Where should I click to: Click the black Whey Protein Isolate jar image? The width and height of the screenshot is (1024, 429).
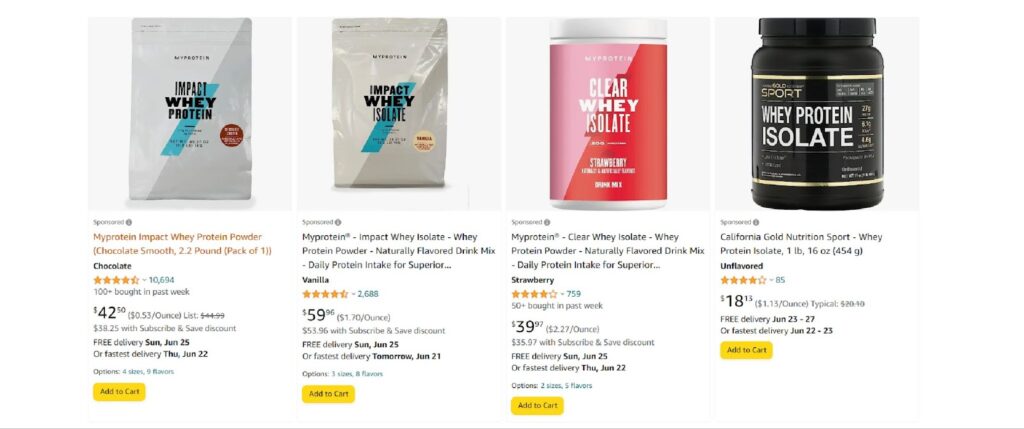pos(817,113)
